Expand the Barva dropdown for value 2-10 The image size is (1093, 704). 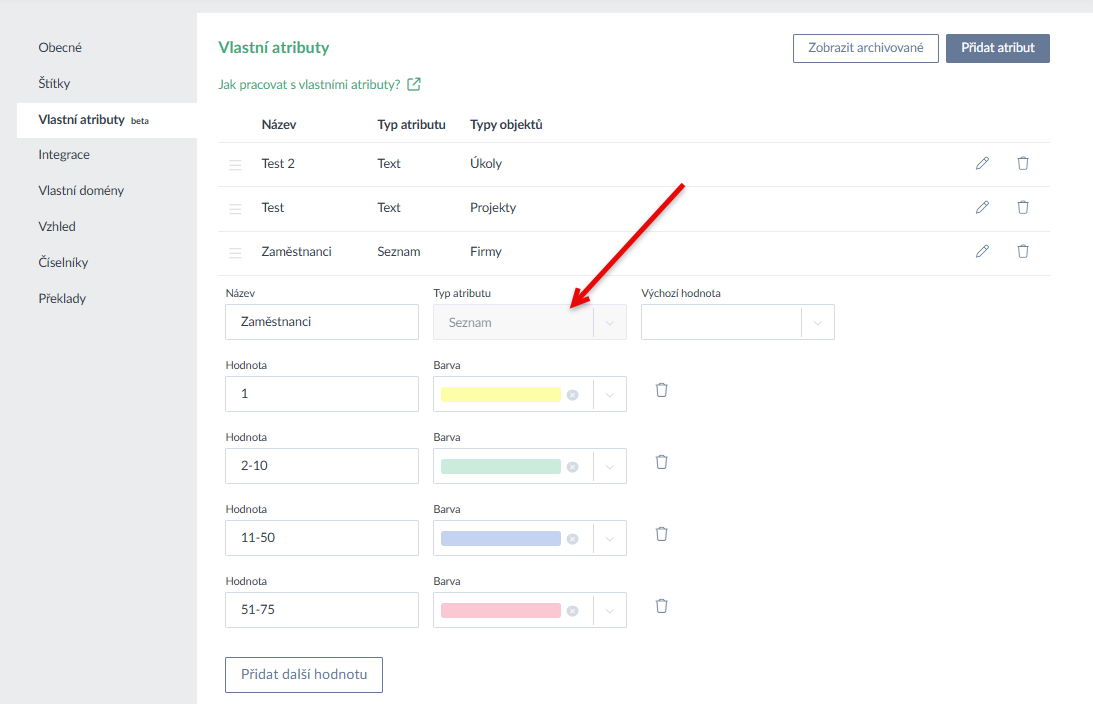(609, 467)
